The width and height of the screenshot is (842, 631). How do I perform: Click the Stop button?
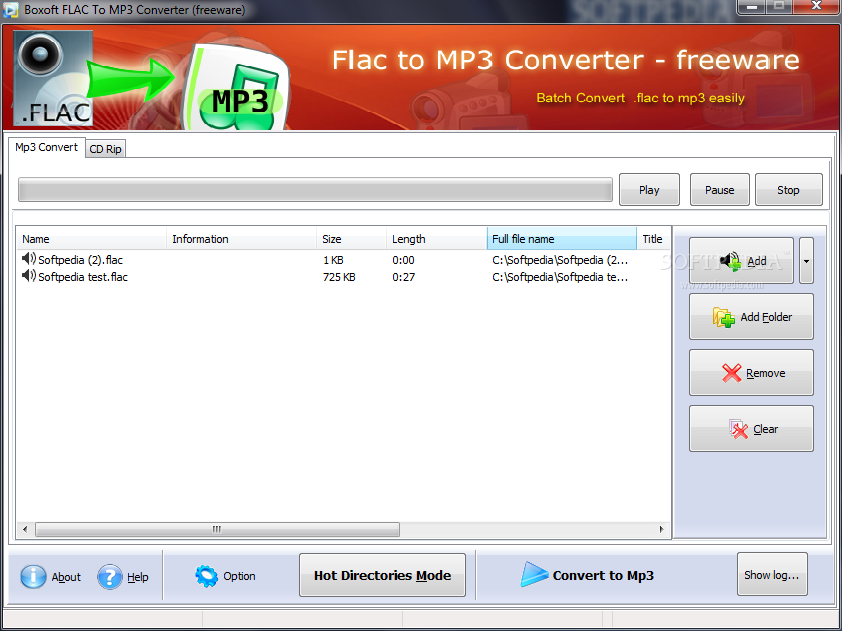pyautogui.click(x=788, y=190)
